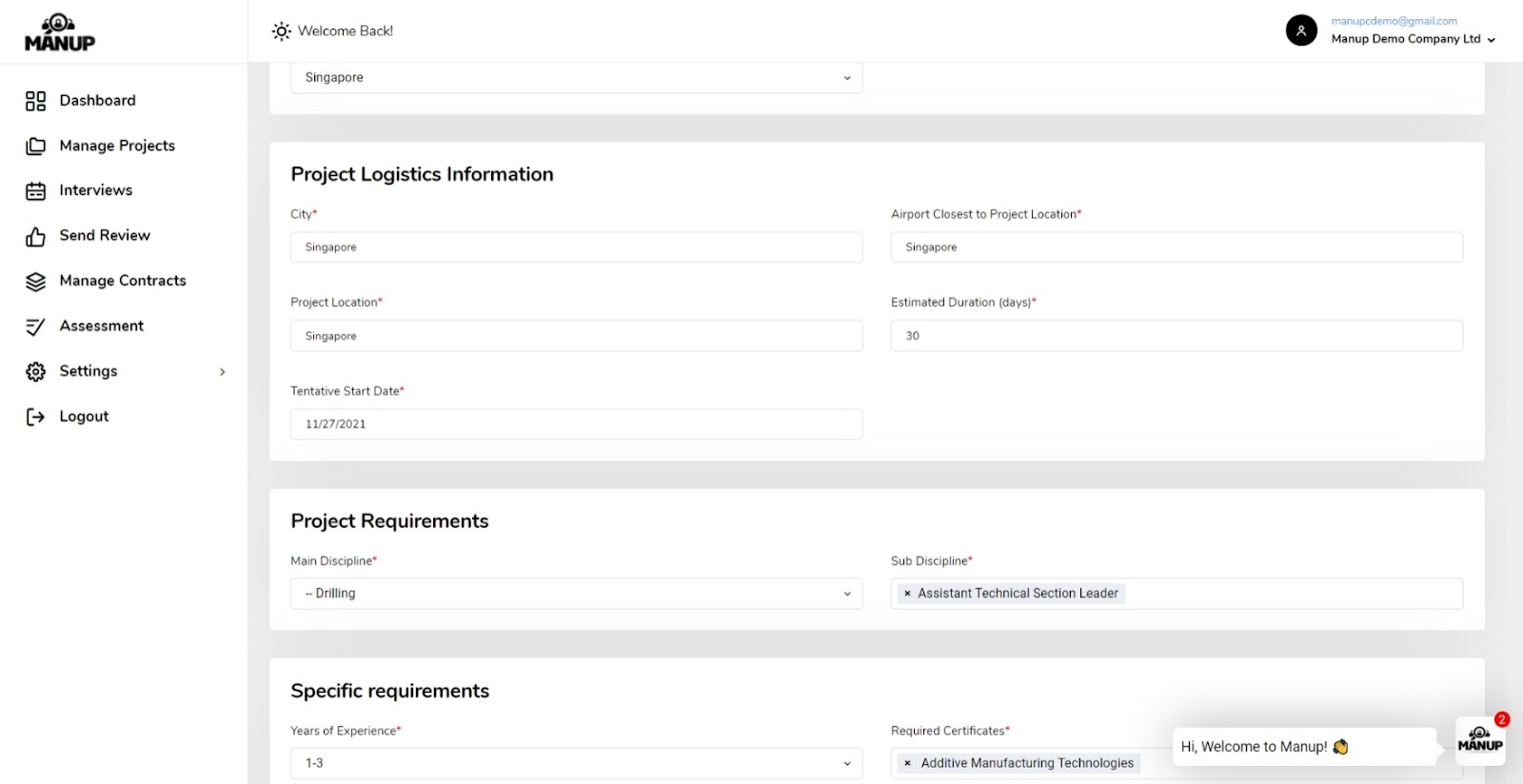Click the Manage Contracts layers icon
This screenshot has height=784, width=1523.
point(35,282)
